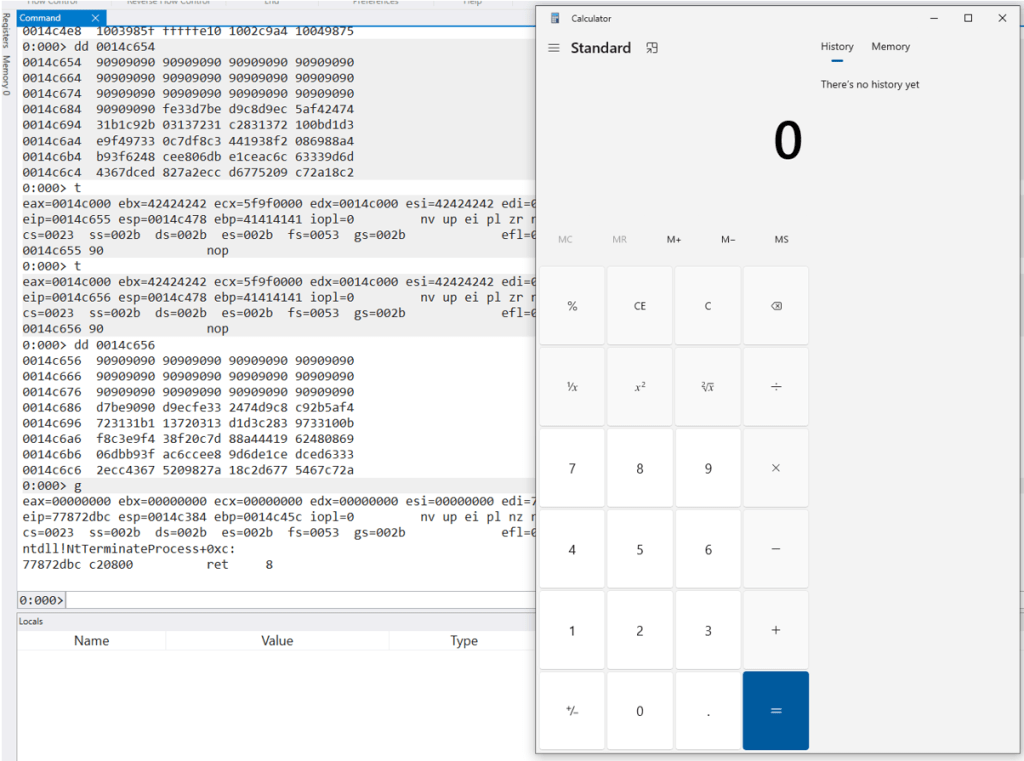Close the Command tab in debugger
This screenshot has width=1024, height=761.
pyautogui.click(x=95, y=18)
